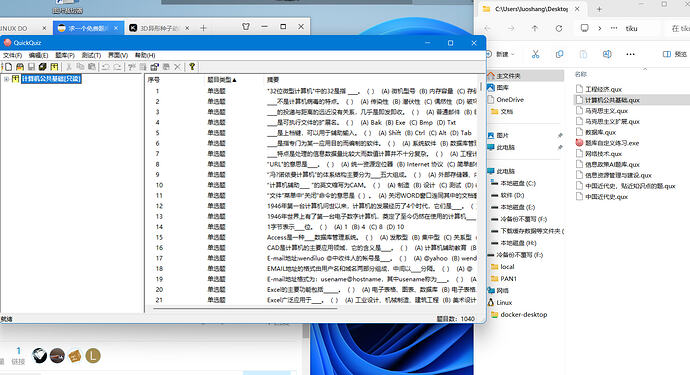
Task: Open the 测试(T) menu
Action: coord(91,55)
